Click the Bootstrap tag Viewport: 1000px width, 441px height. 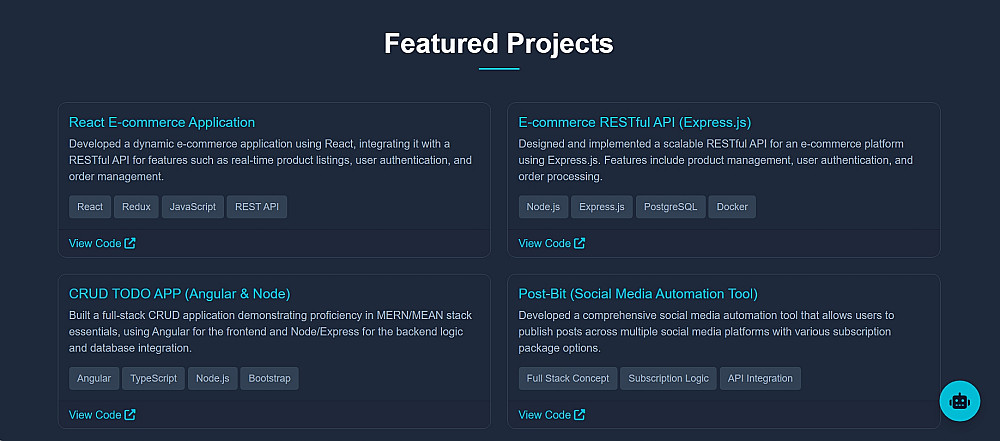point(269,378)
